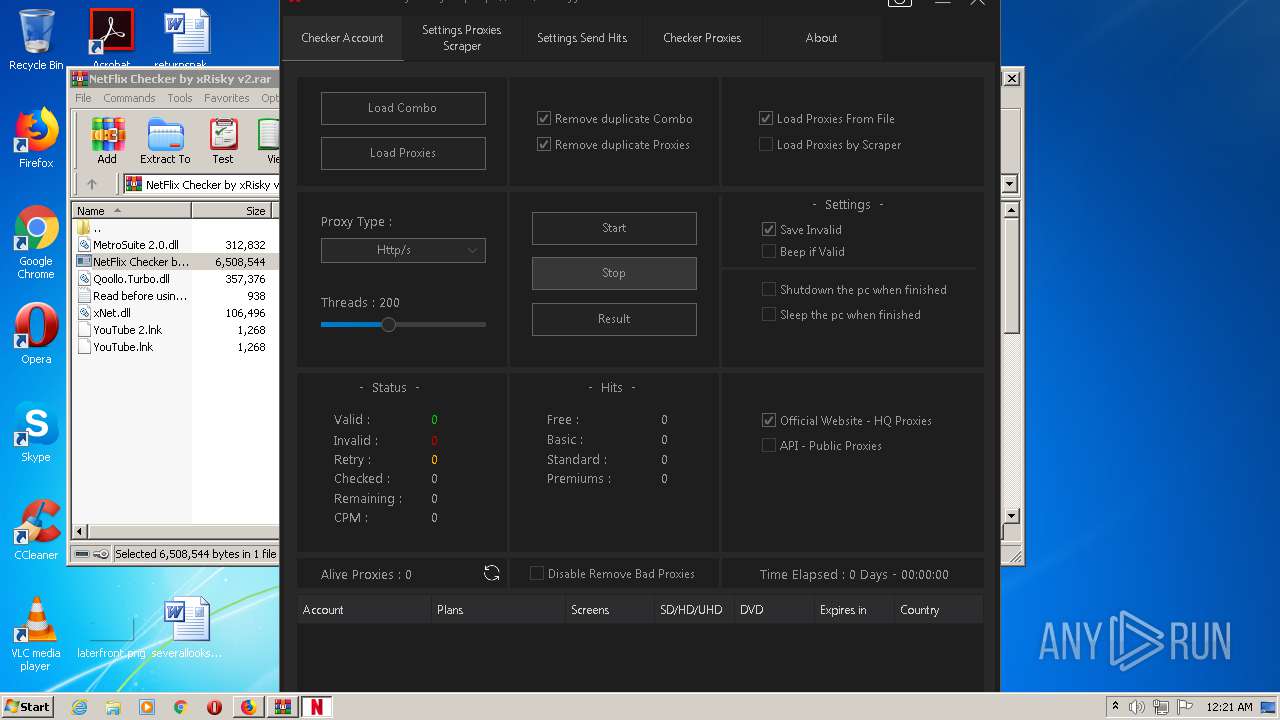The image size is (1280, 720).
Task: Check Disable Remove Bad Proxies
Action: coord(537,573)
